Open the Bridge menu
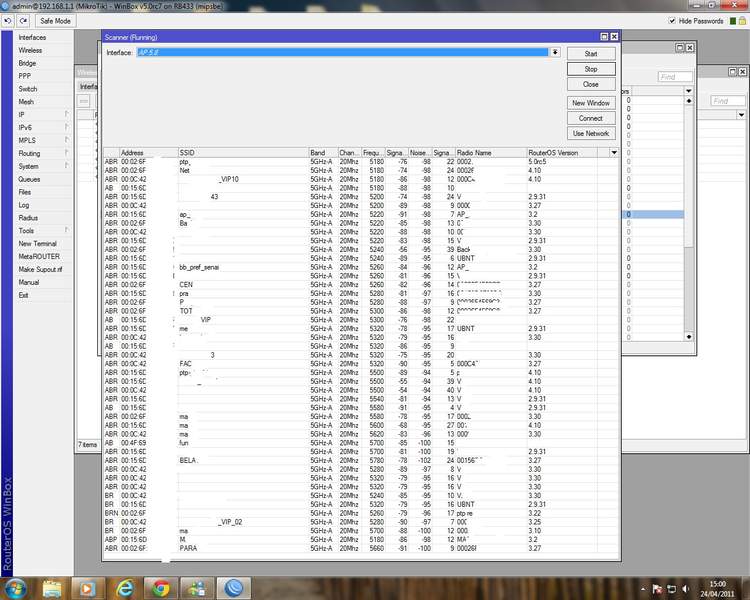The height and width of the screenshot is (600, 750). [x=27, y=63]
